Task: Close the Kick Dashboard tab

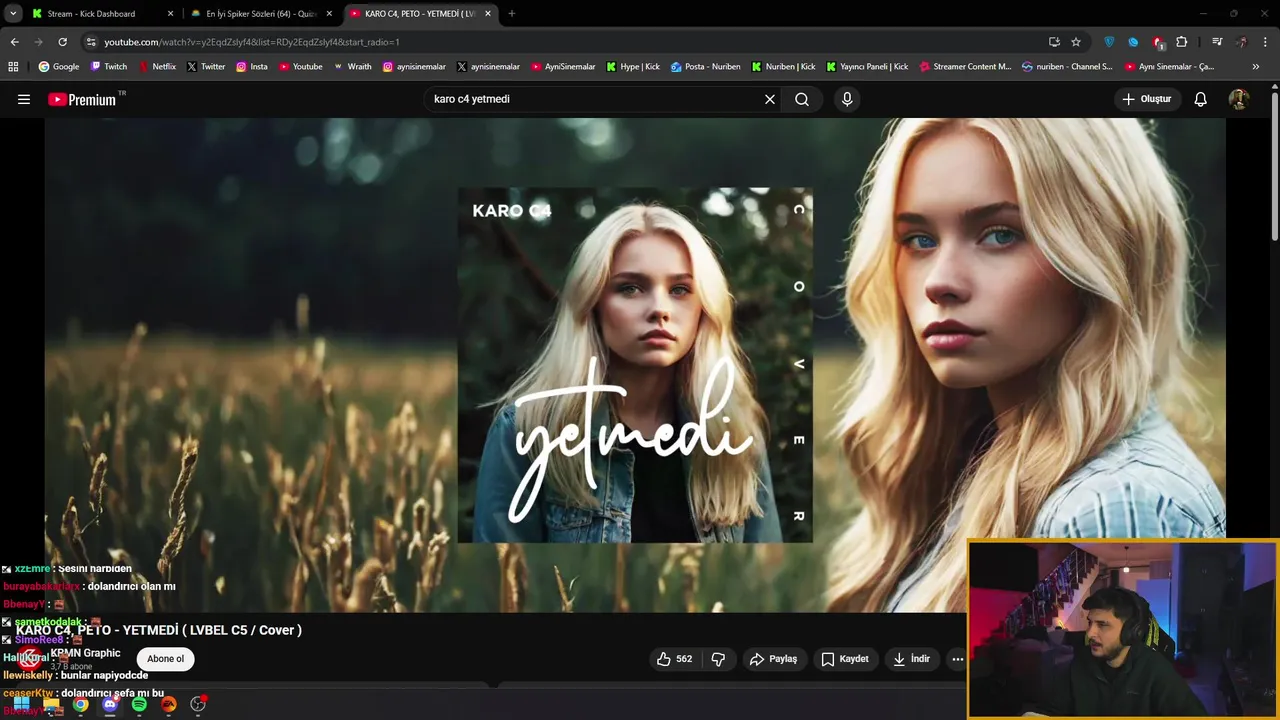Action: pos(170,14)
